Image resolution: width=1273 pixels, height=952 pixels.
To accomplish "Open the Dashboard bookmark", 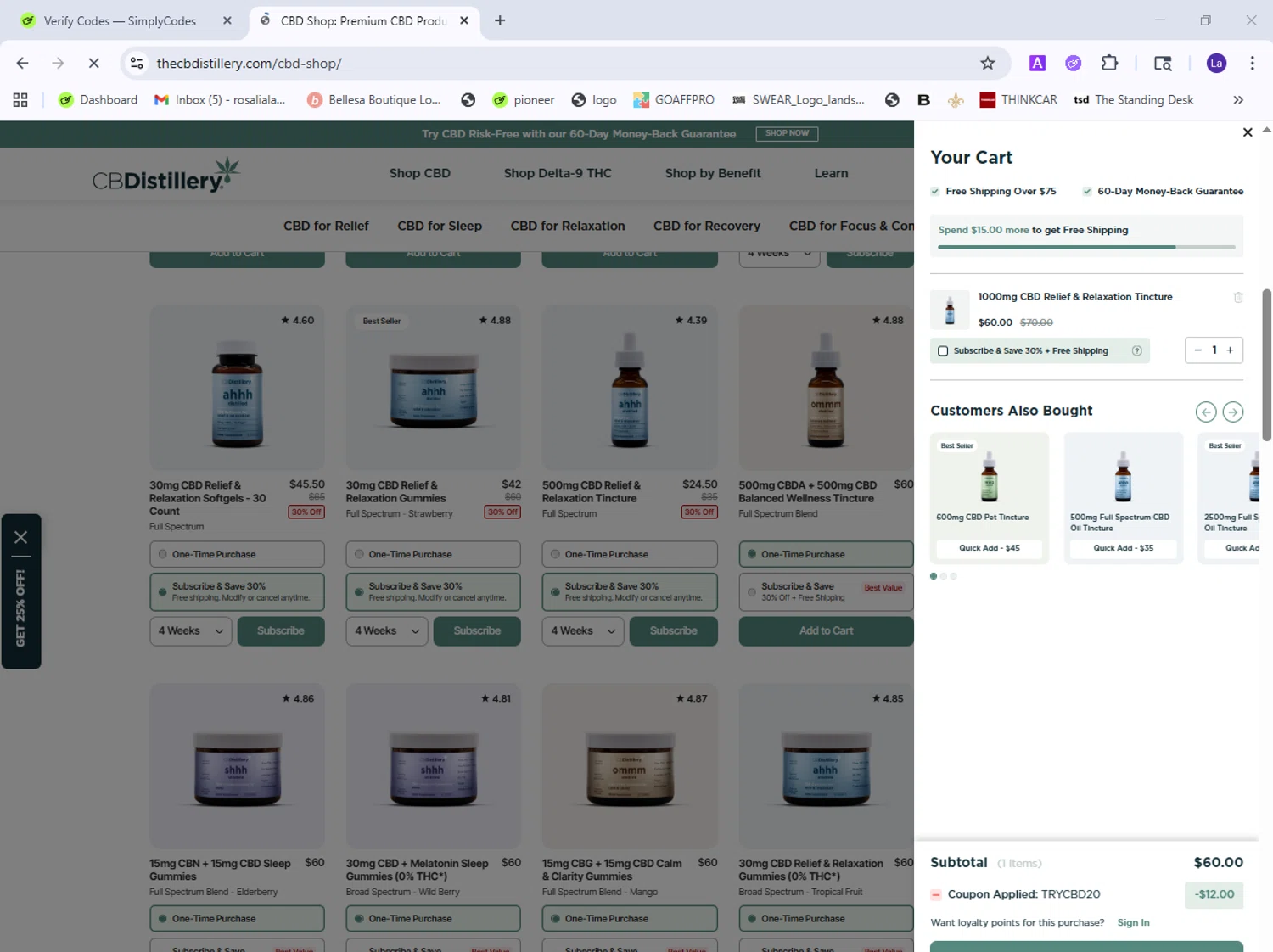I will (x=98, y=100).
